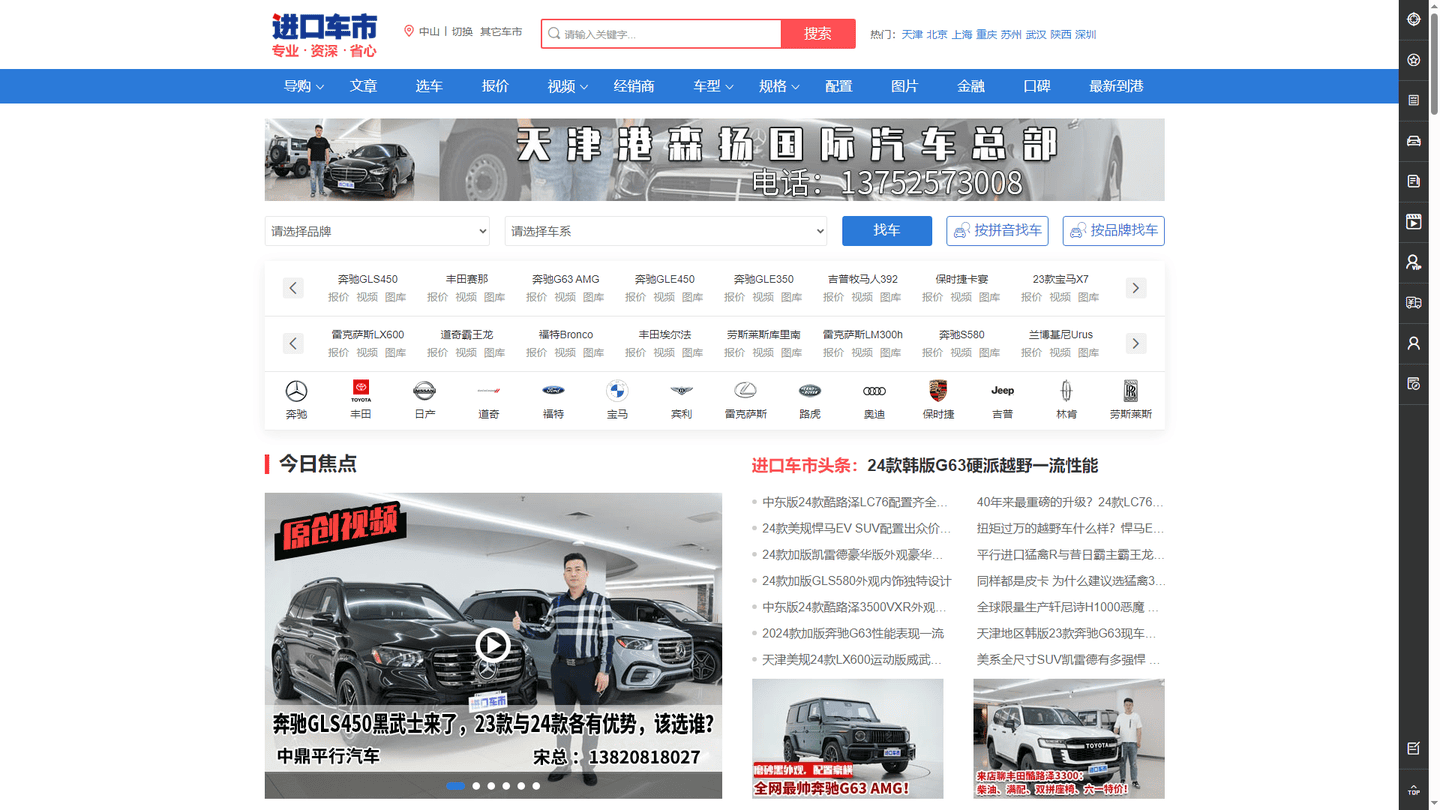Viewport: 1440px width, 810px height.
Task: Open the yen truck icon in sidebar
Action: [x=1413, y=303]
